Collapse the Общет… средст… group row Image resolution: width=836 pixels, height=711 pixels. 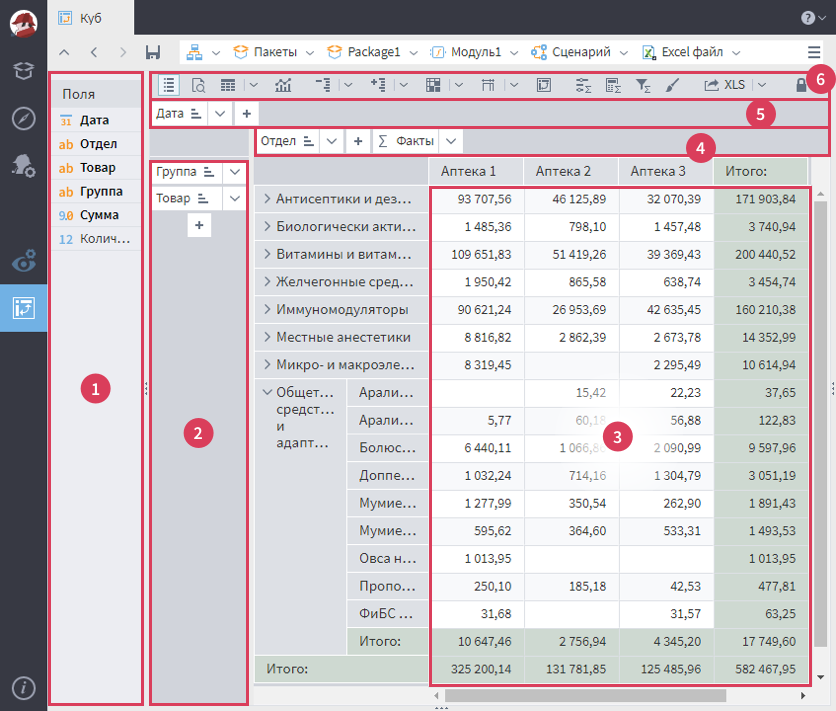point(267,392)
